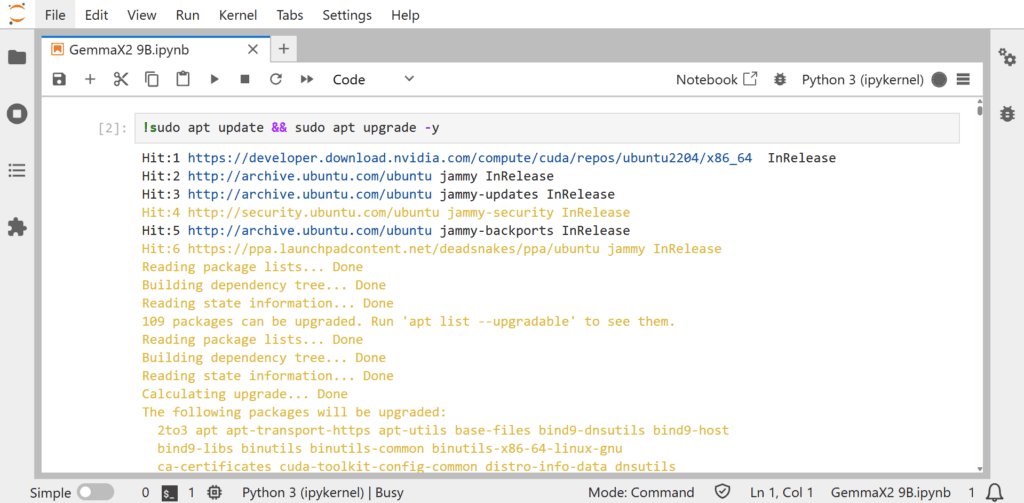1024x503 pixels.
Task: Run the selected cell with play icon
Action: pos(214,79)
